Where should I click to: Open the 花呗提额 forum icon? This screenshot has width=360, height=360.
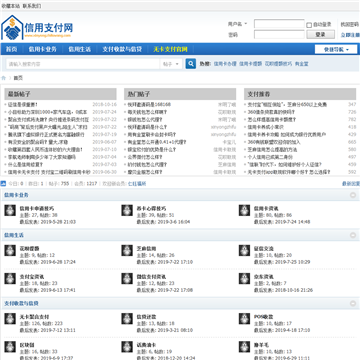coord(10,251)
